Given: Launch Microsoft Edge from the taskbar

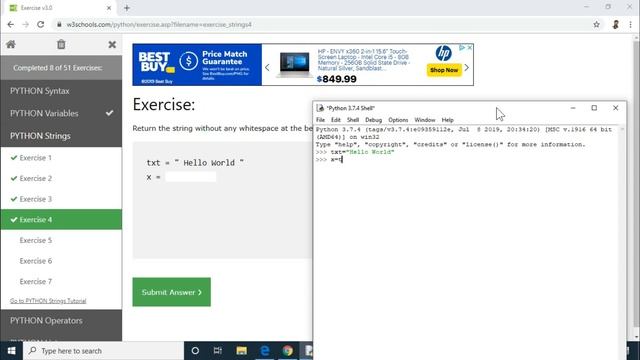Looking at the screenshot, I should pos(264,351).
